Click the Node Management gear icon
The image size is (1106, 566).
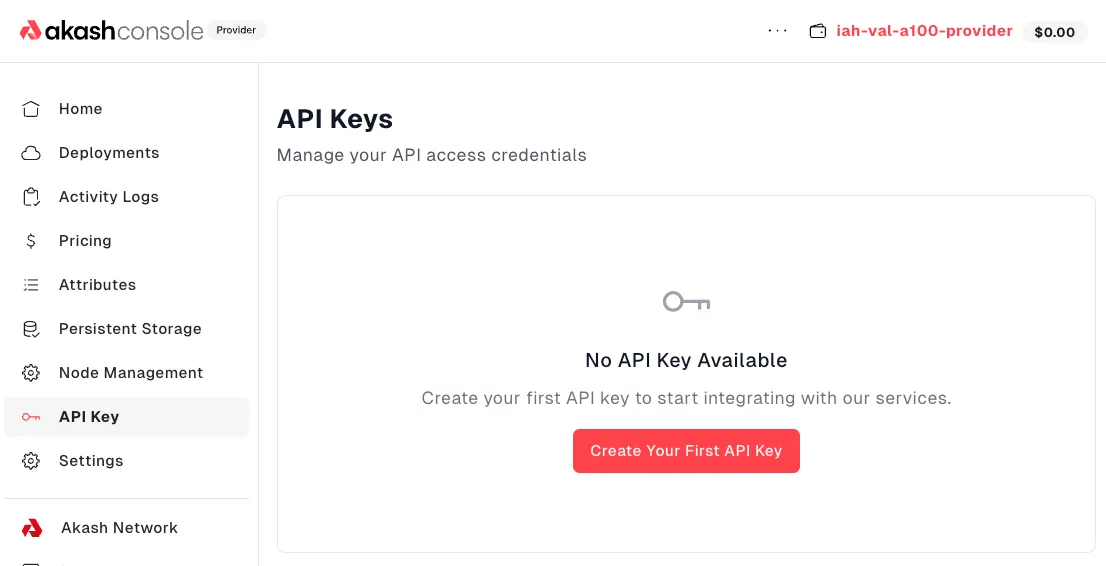(31, 373)
